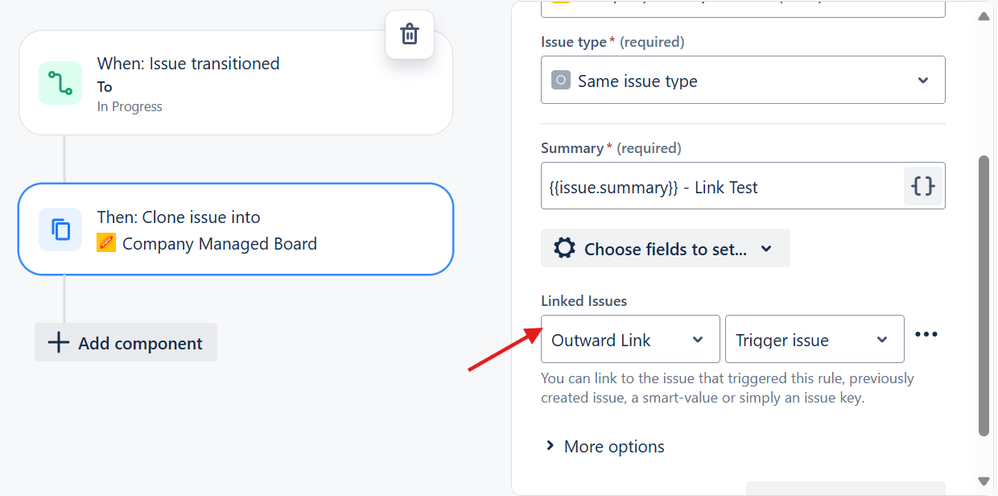Open the three dots menu for linked issues

tap(927, 335)
